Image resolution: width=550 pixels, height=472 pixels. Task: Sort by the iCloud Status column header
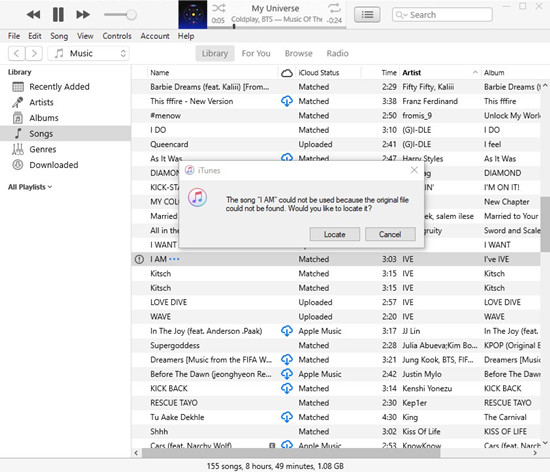coord(328,73)
